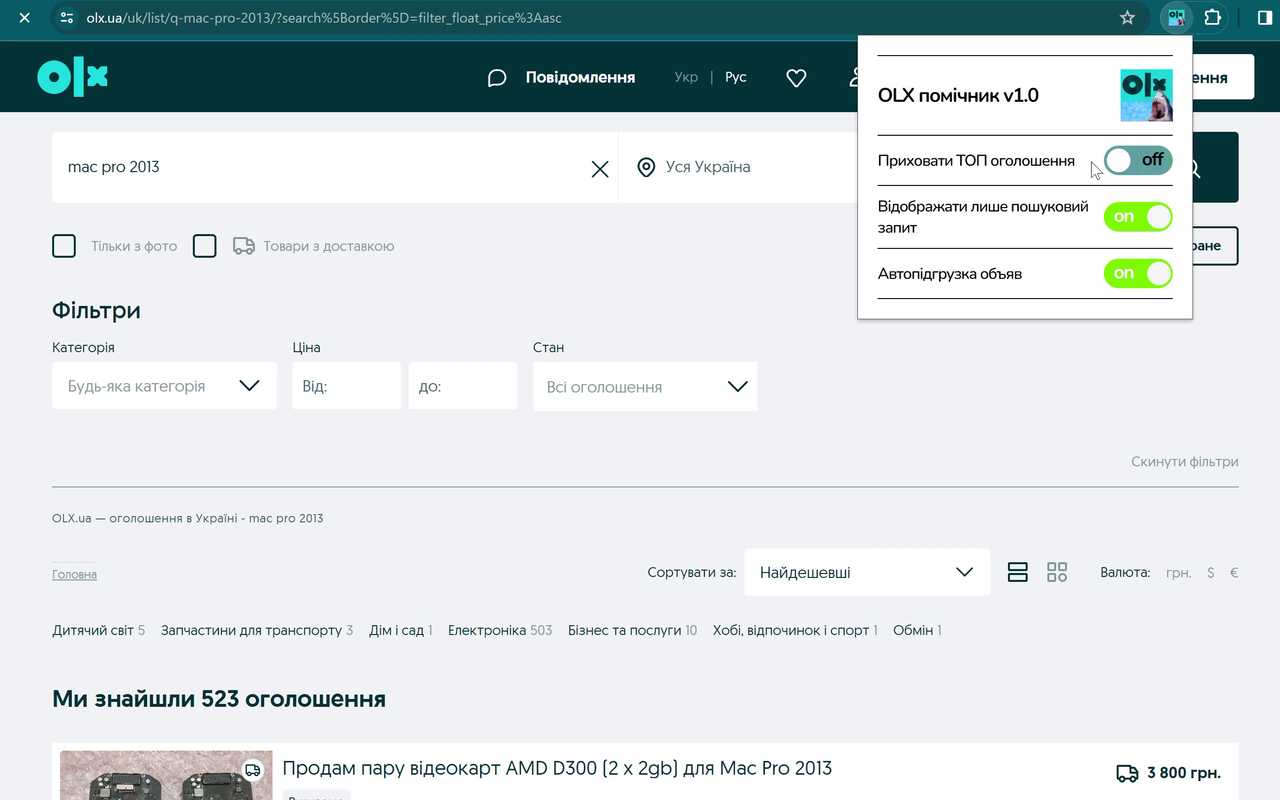
Task: Open the Будь-яка категорія dropdown
Action: pos(164,385)
